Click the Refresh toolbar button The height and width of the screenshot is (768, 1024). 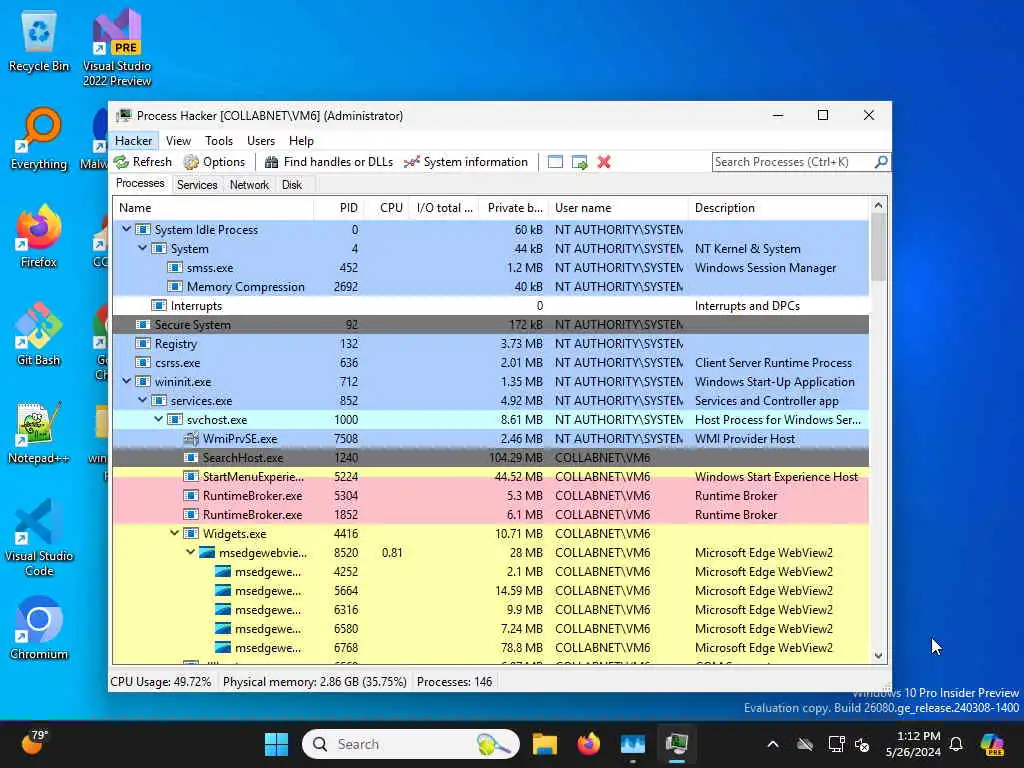(143, 162)
